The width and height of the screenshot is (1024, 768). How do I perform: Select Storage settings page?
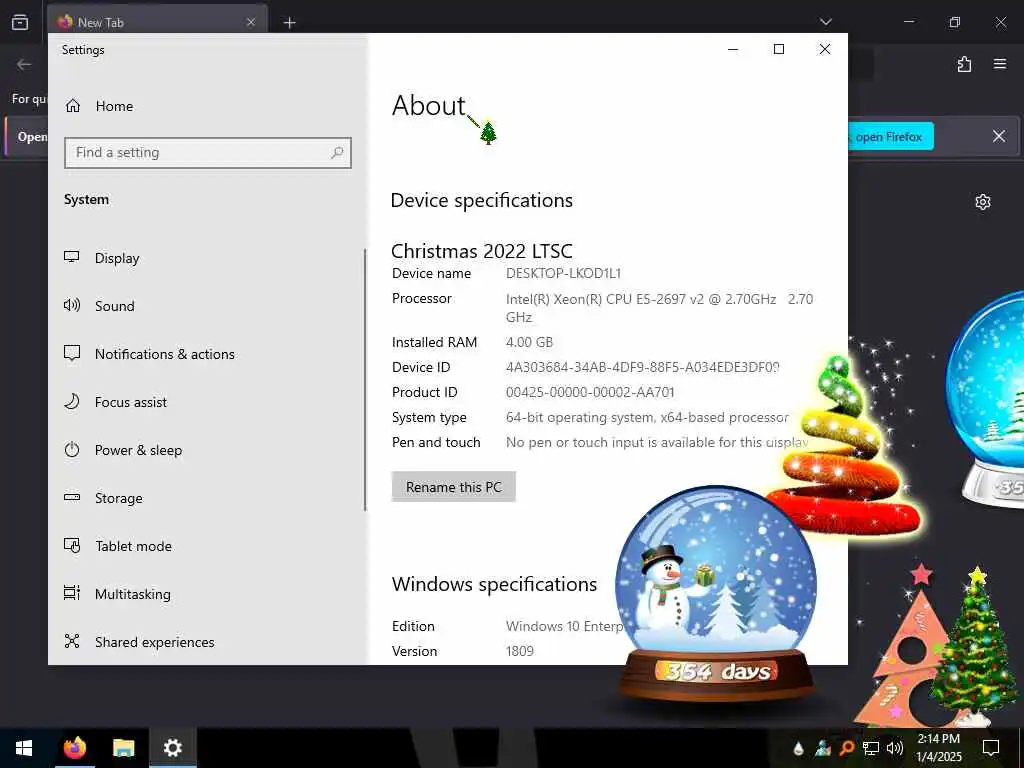tap(103, 498)
